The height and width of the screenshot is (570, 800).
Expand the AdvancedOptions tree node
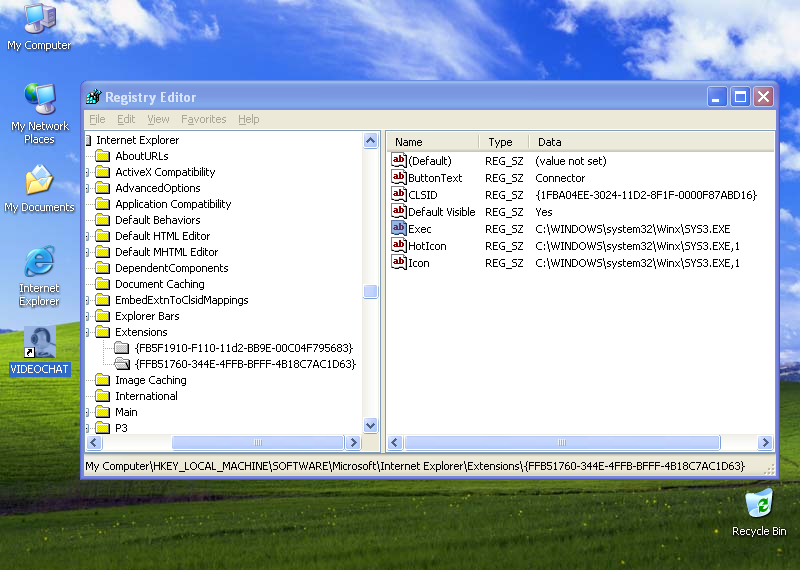pyautogui.click(x=88, y=188)
